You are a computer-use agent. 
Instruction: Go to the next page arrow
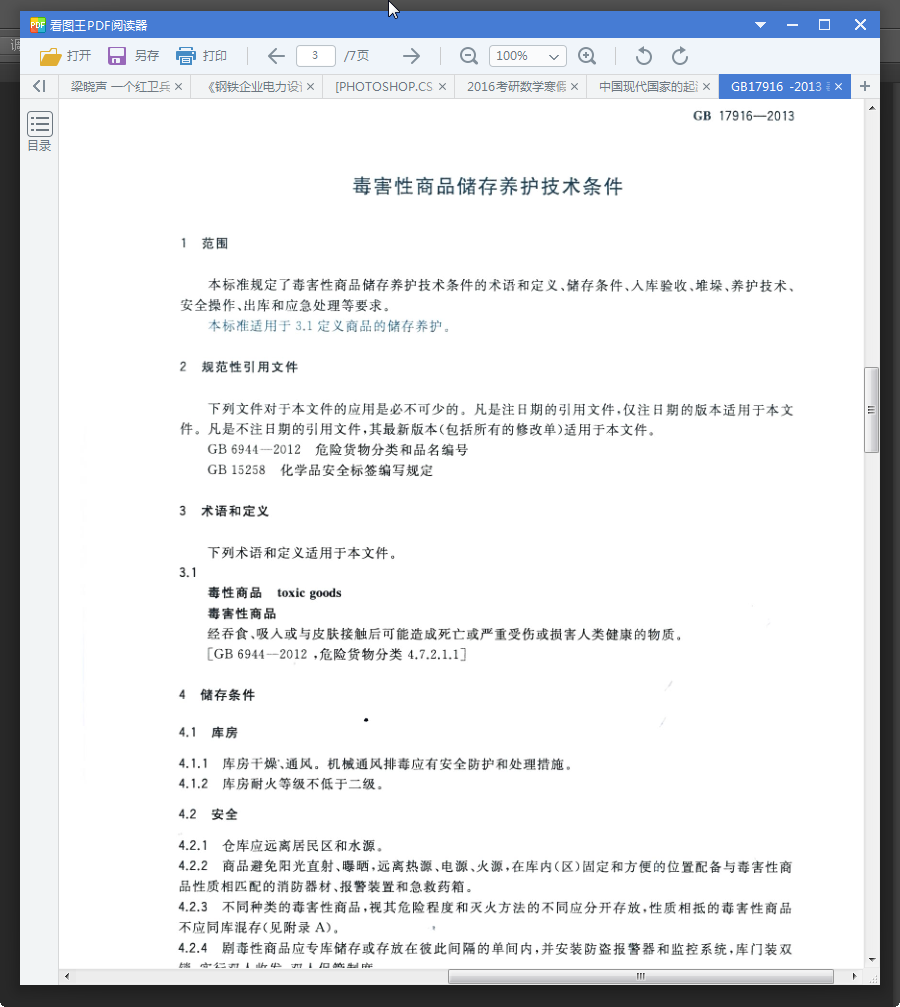coord(411,56)
